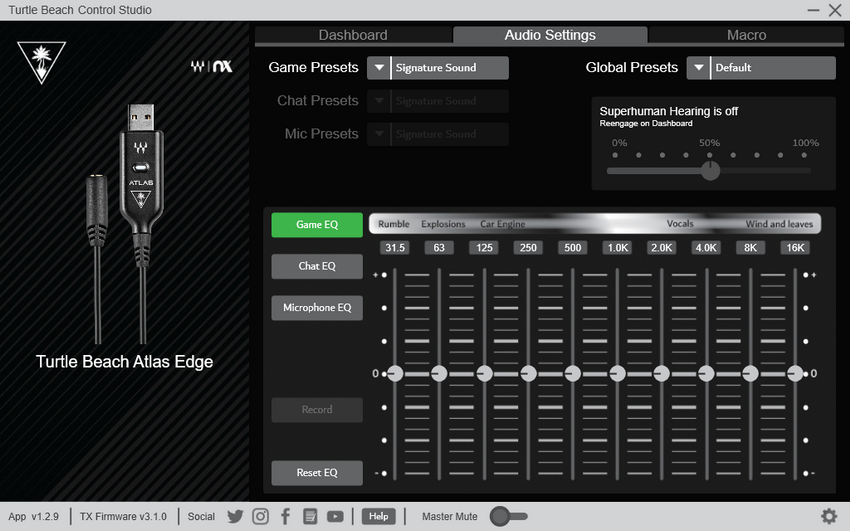Open the Twitter social link icon
The height and width of the screenshot is (531, 850).
pos(235,516)
